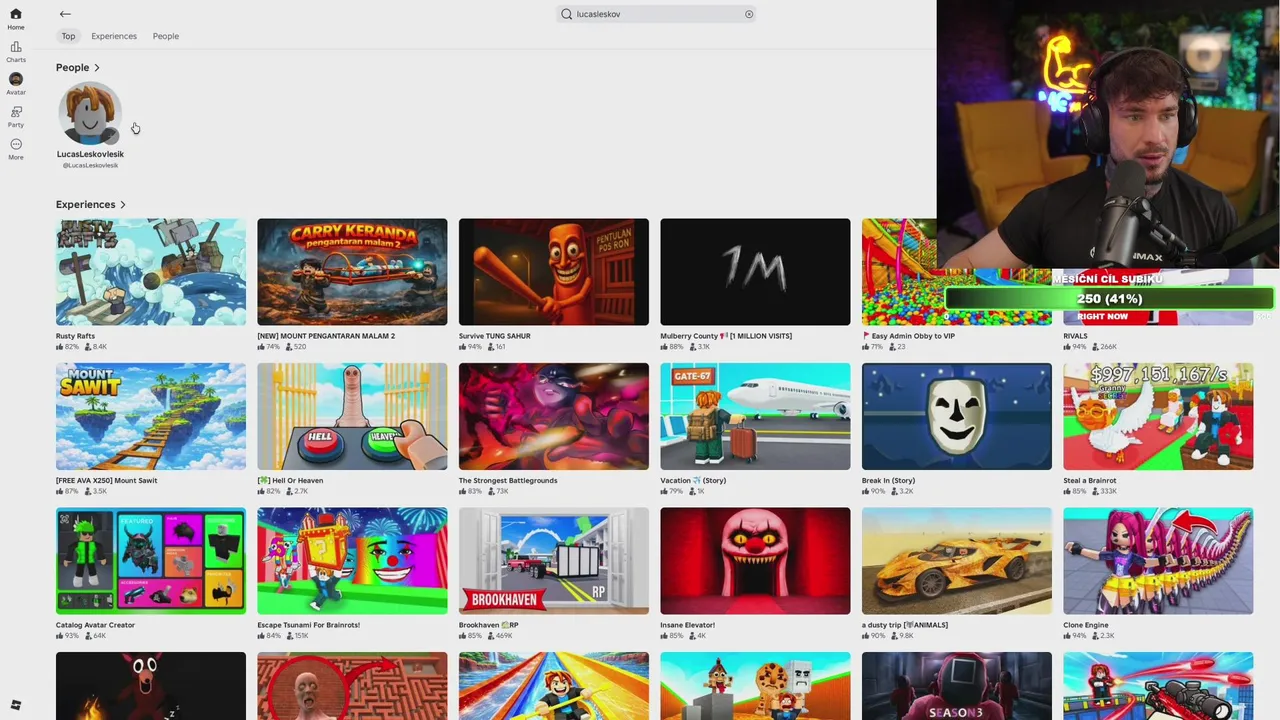Viewport: 1280px width, 720px height.
Task: Click the Clone Engine title text
Action: (x=1086, y=625)
